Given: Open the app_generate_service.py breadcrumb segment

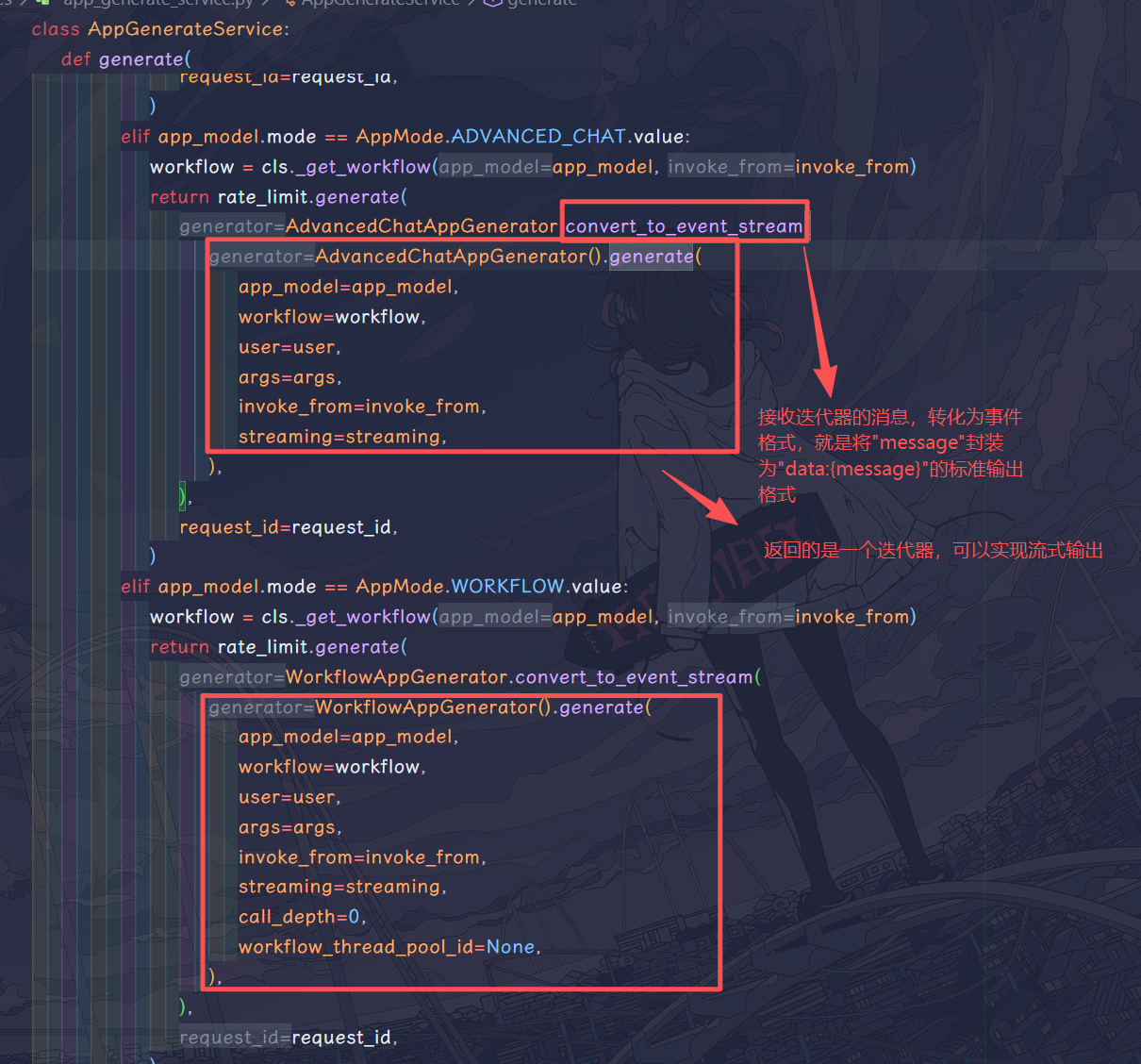Looking at the screenshot, I should click(x=157, y=3).
